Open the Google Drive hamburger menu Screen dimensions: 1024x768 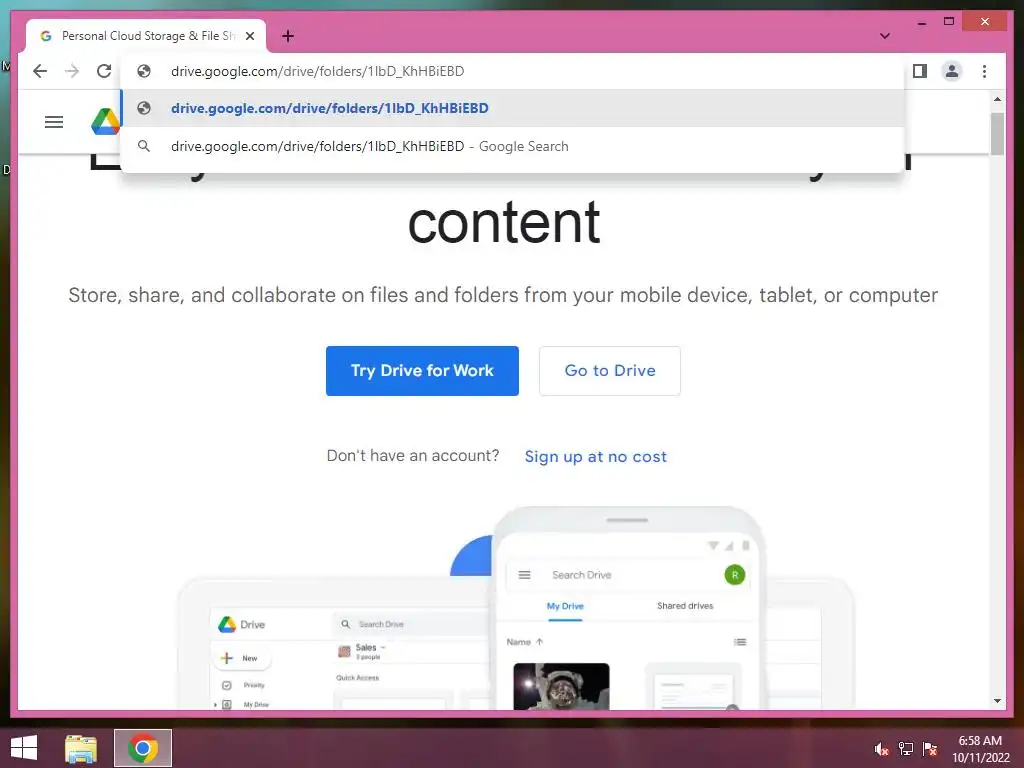tap(54, 122)
